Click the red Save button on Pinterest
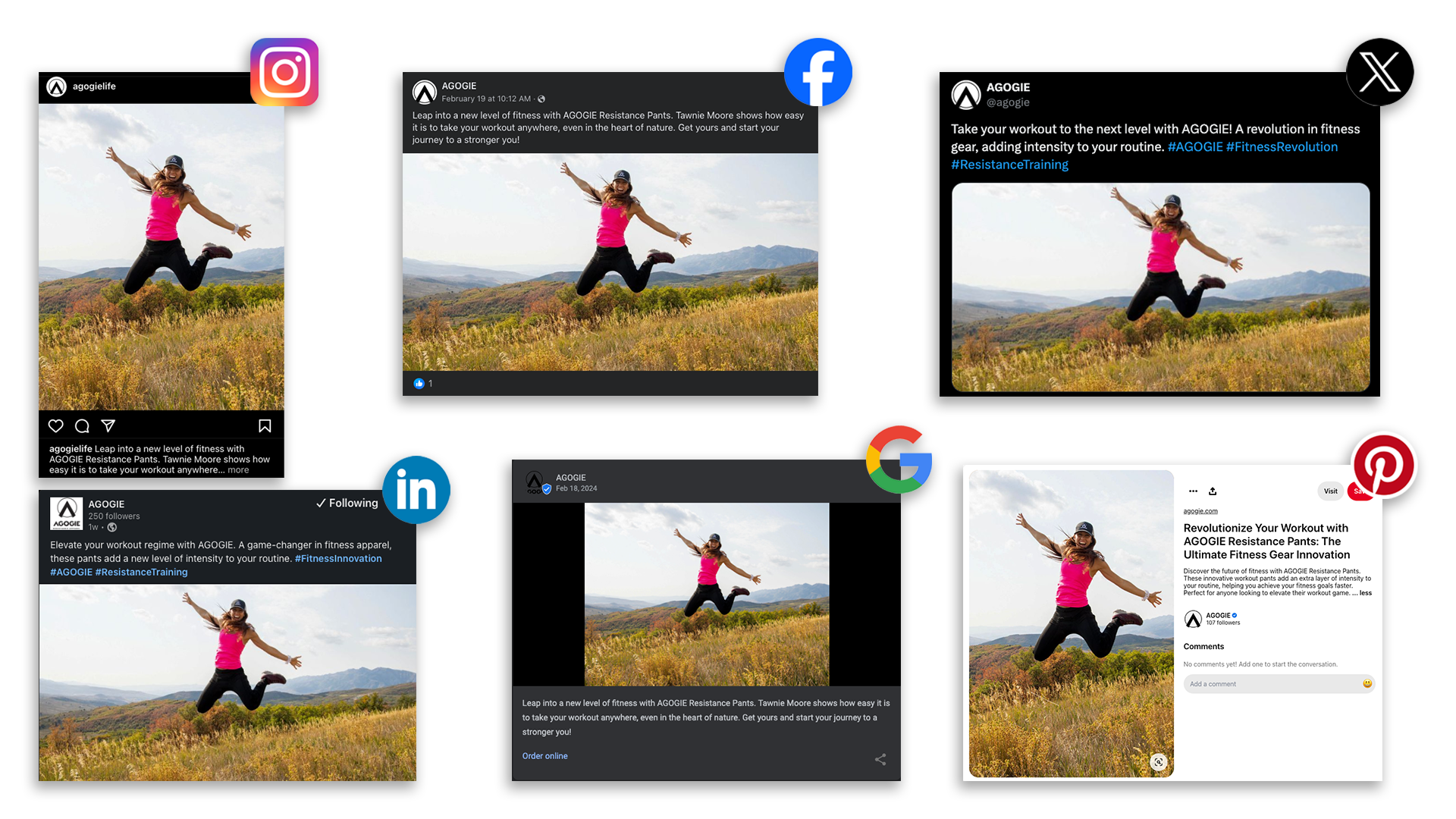This screenshot has width=1456, height=819. click(1359, 491)
